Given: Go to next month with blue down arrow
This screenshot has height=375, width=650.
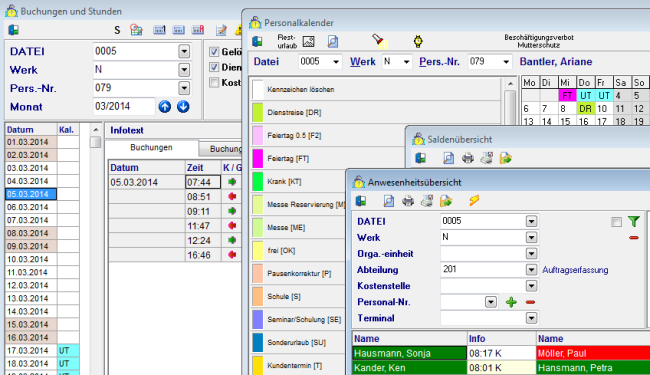Looking at the screenshot, I should coord(183,107).
